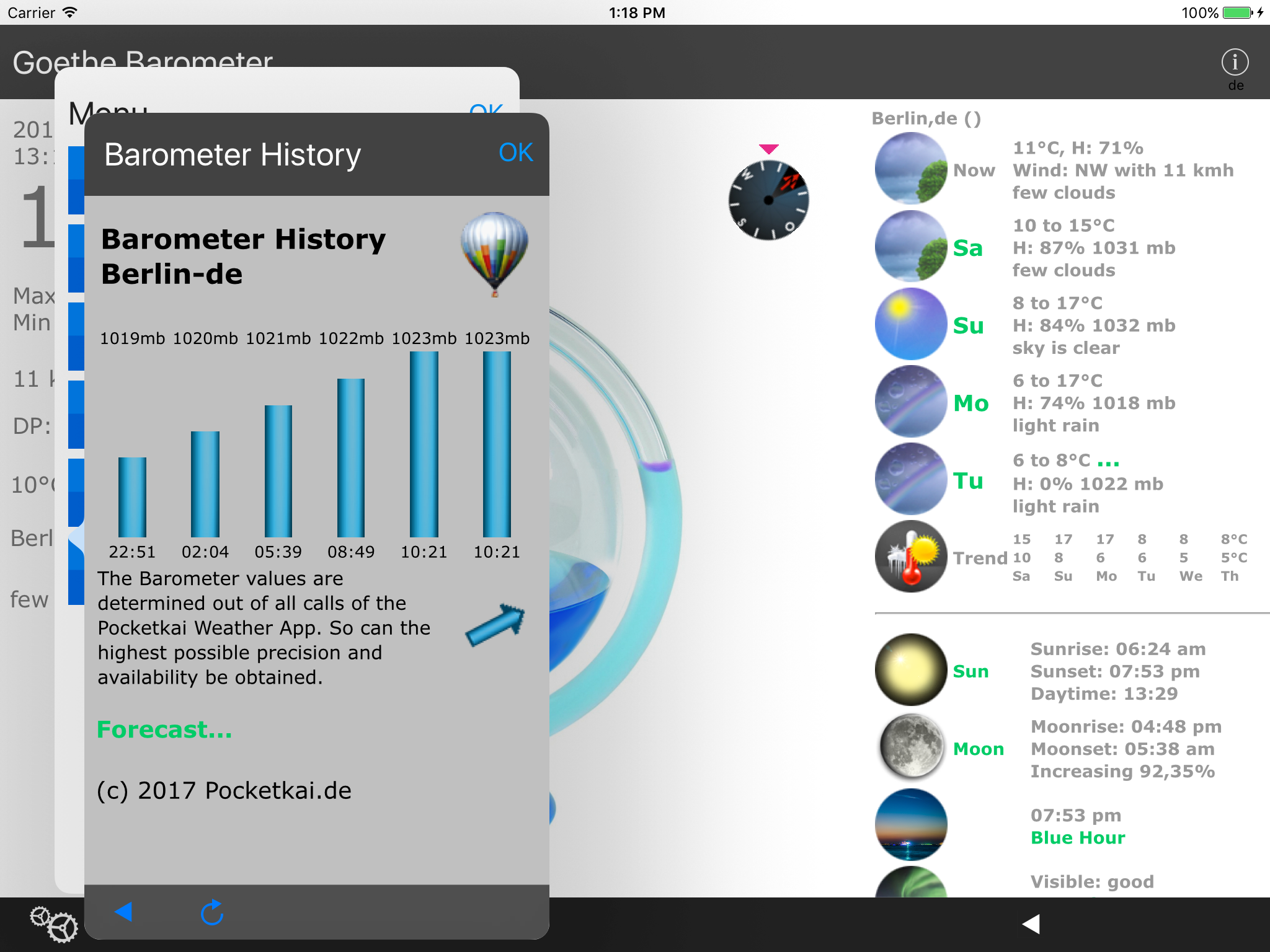Tap the 22:51 1019mb pressure bar
The image size is (1270, 952).
tap(132, 496)
